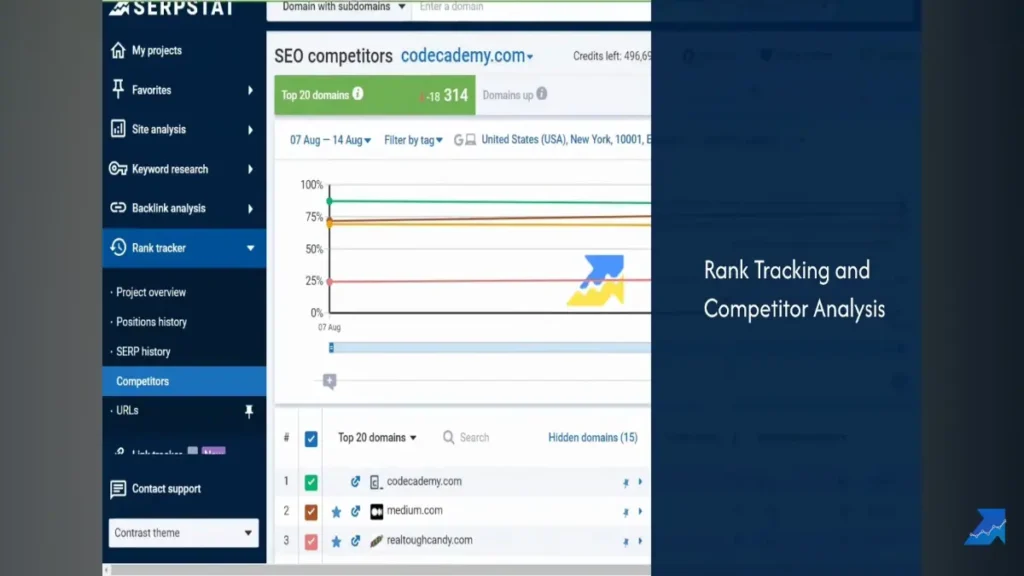Click Contact support link

coord(166,488)
